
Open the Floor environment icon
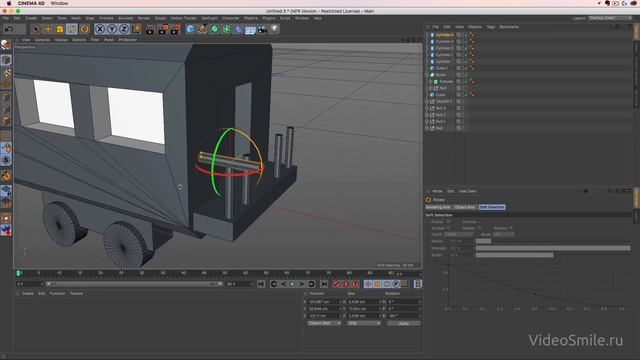(250, 29)
